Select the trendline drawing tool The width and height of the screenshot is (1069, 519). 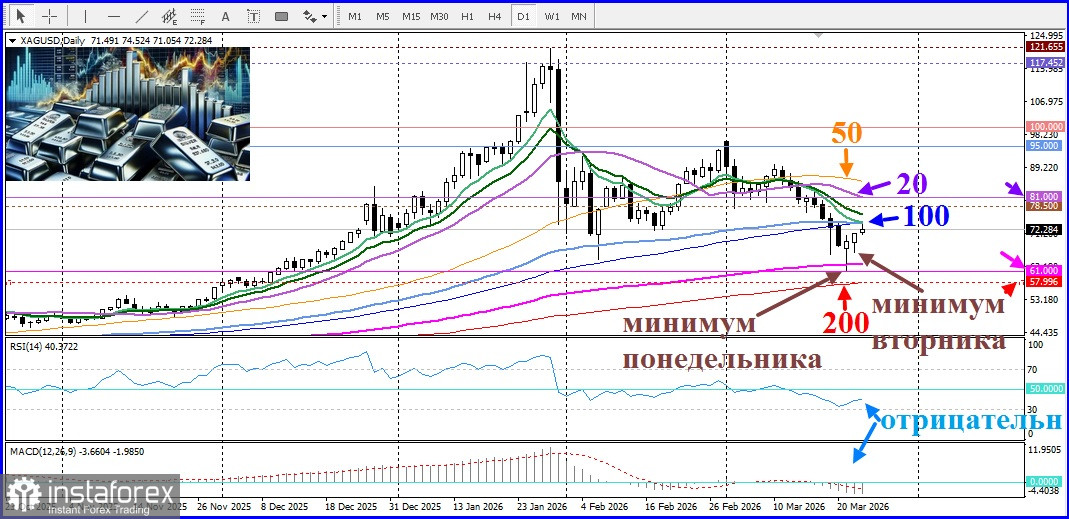142,16
